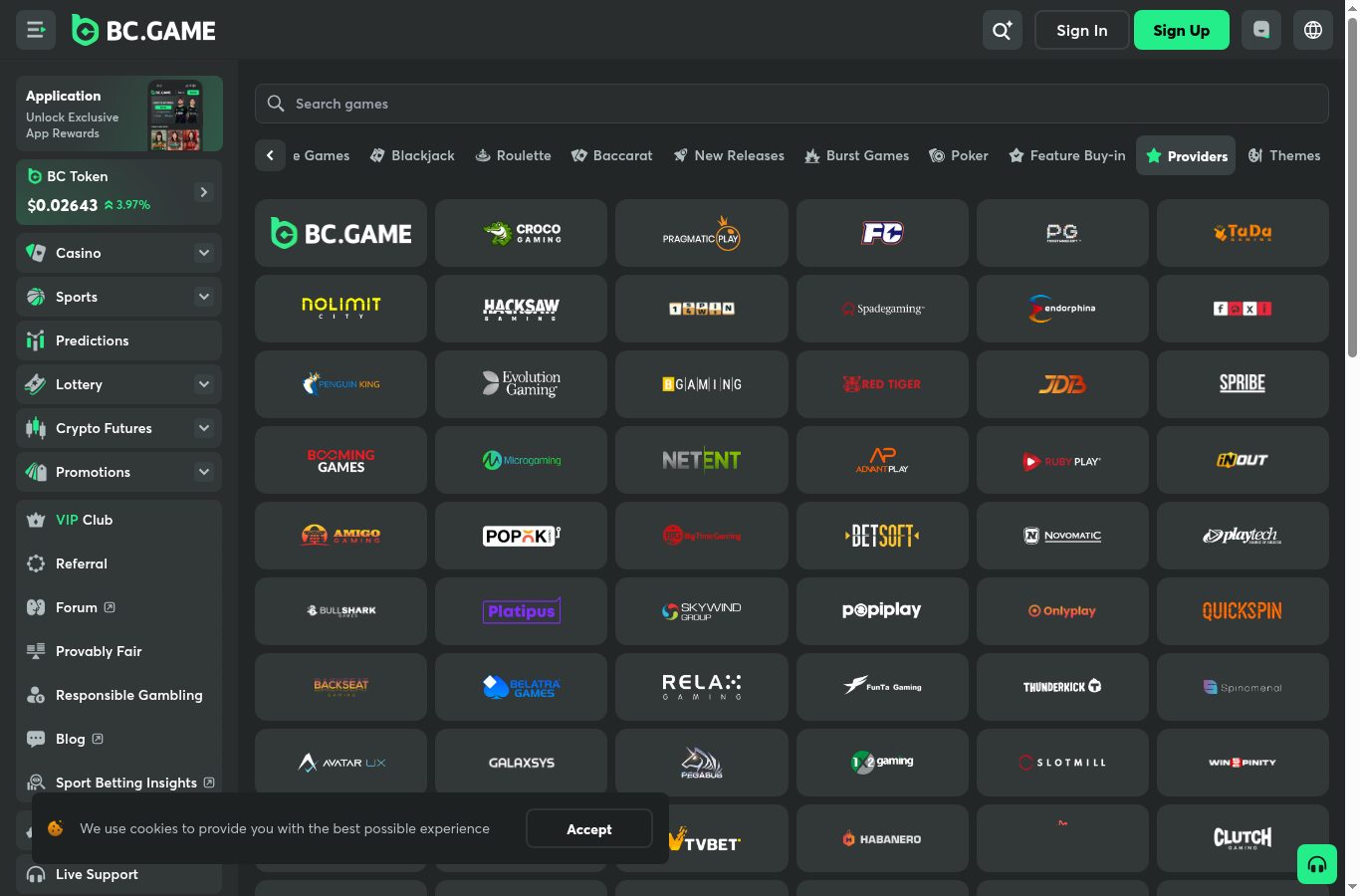Open the chat icon in header
This screenshot has height=896, width=1360.
pyautogui.click(x=1261, y=30)
